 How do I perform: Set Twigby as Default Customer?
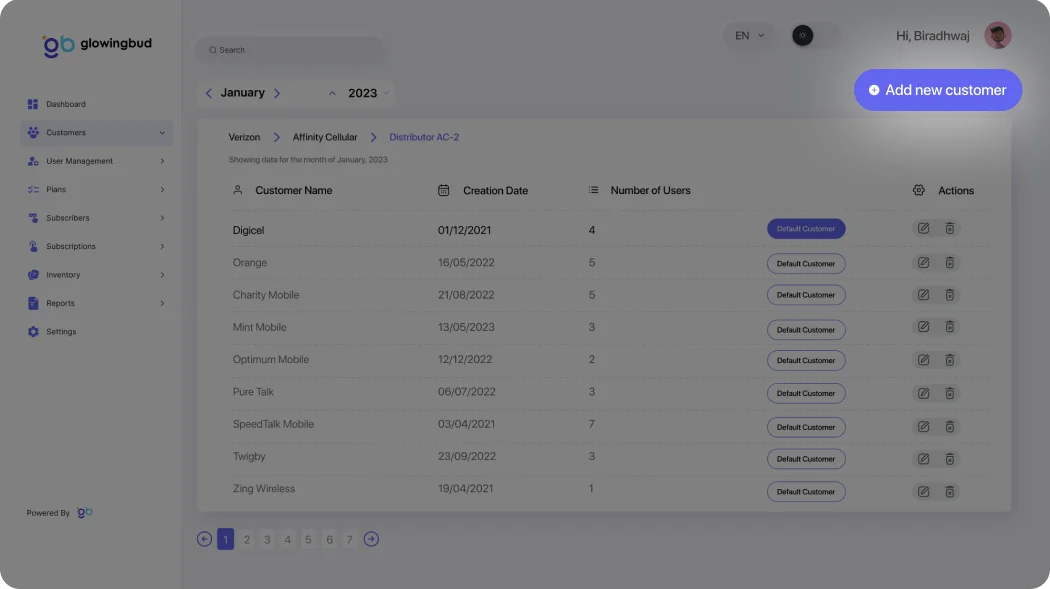(x=806, y=459)
